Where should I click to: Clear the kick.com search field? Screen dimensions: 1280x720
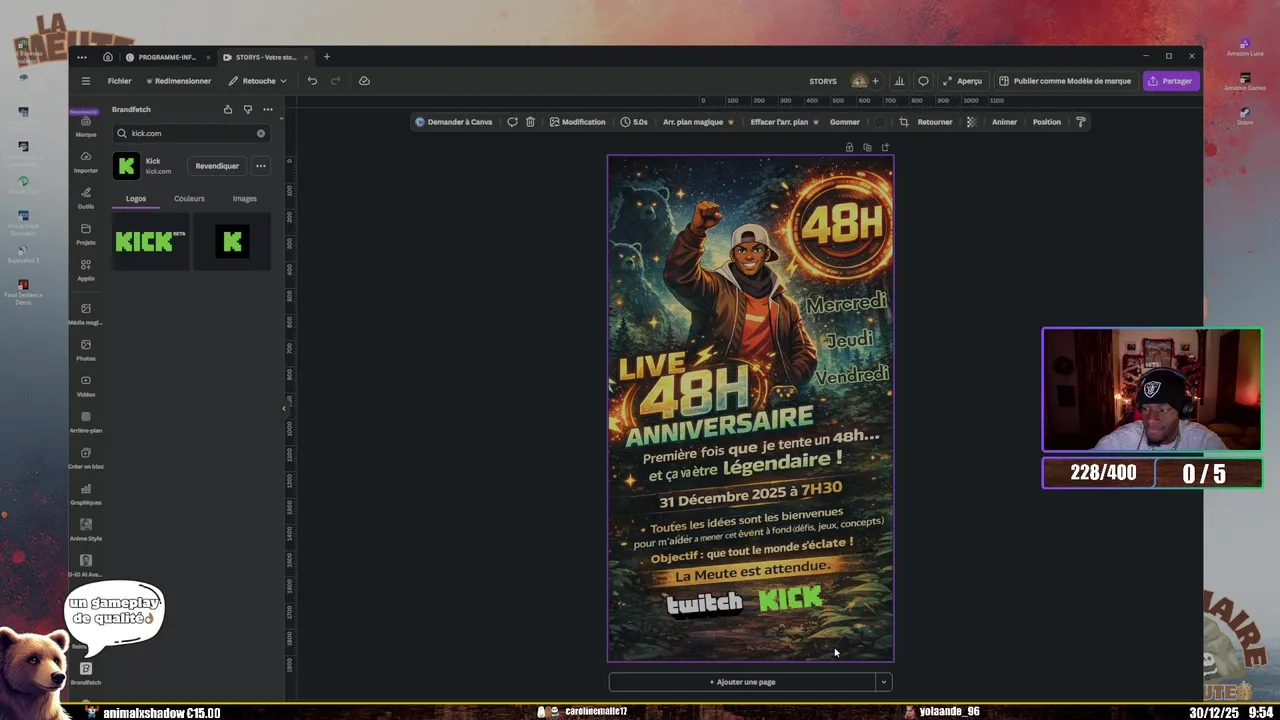tap(261, 133)
